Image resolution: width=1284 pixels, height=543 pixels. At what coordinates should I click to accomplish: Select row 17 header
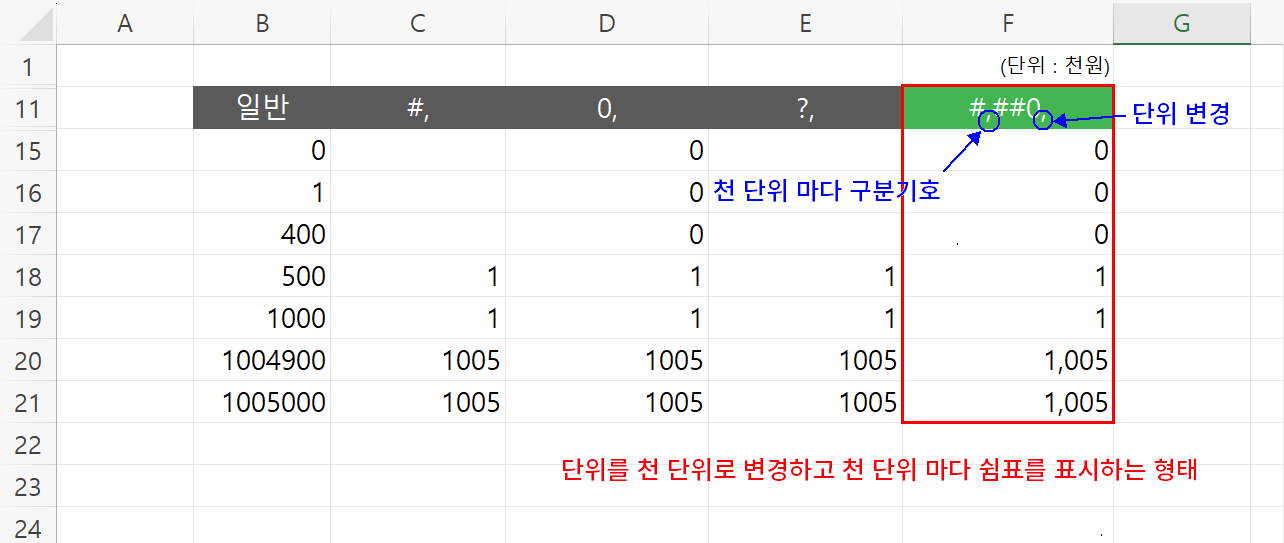(28, 234)
